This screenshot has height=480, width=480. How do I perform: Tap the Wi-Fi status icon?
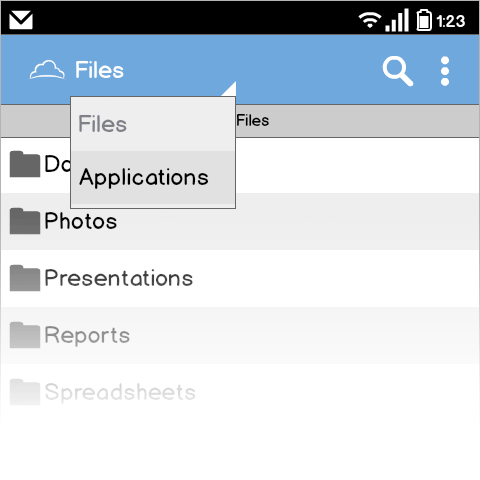(x=369, y=20)
